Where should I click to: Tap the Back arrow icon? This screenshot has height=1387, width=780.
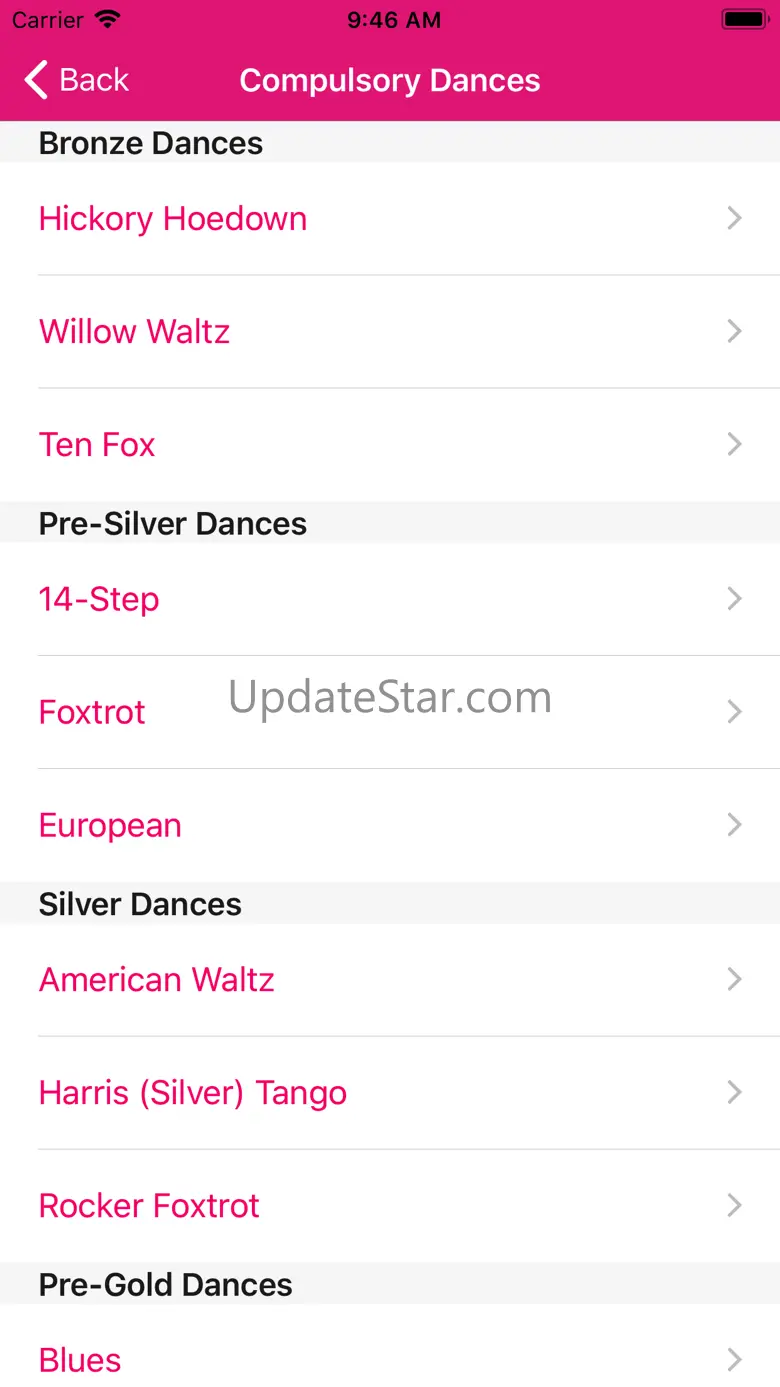36,80
